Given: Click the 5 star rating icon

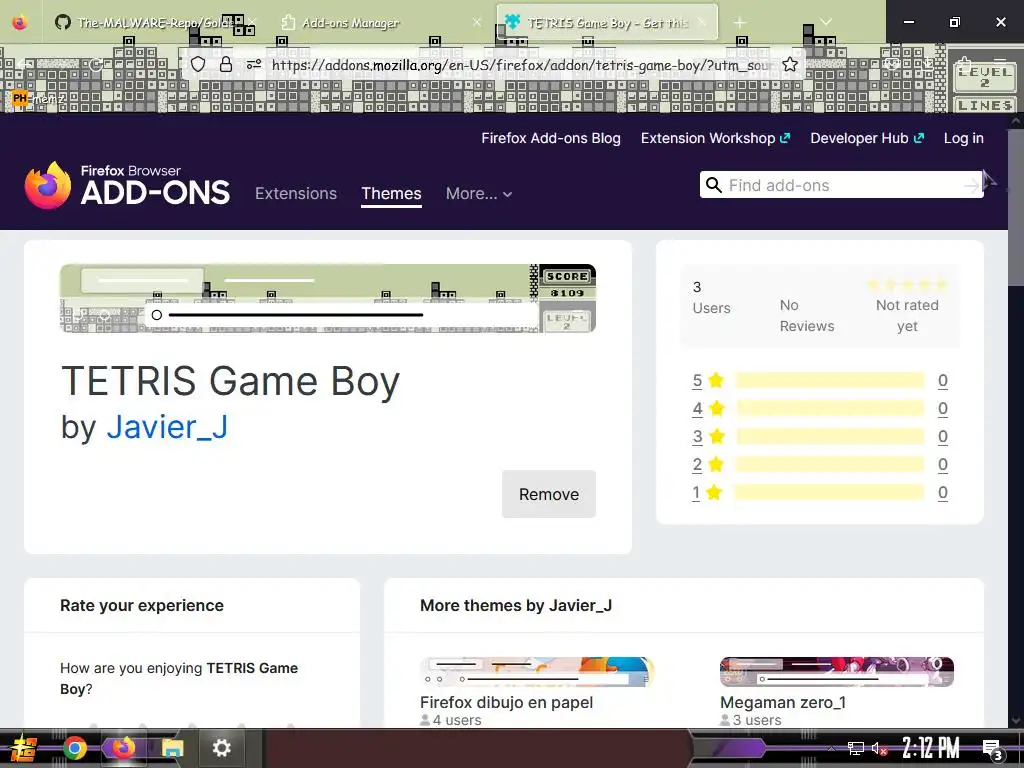Looking at the screenshot, I should point(716,380).
